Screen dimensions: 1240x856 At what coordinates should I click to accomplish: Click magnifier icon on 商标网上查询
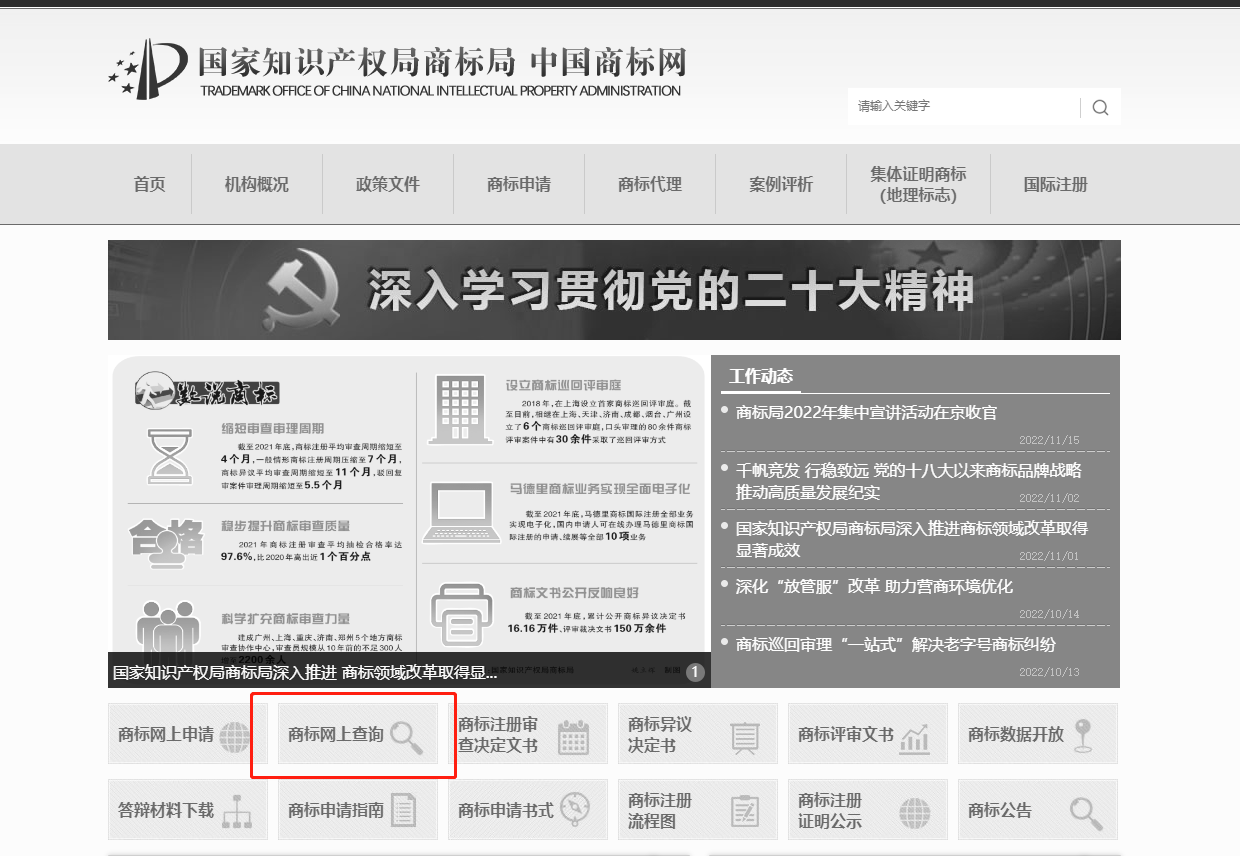[x=406, y=737]
